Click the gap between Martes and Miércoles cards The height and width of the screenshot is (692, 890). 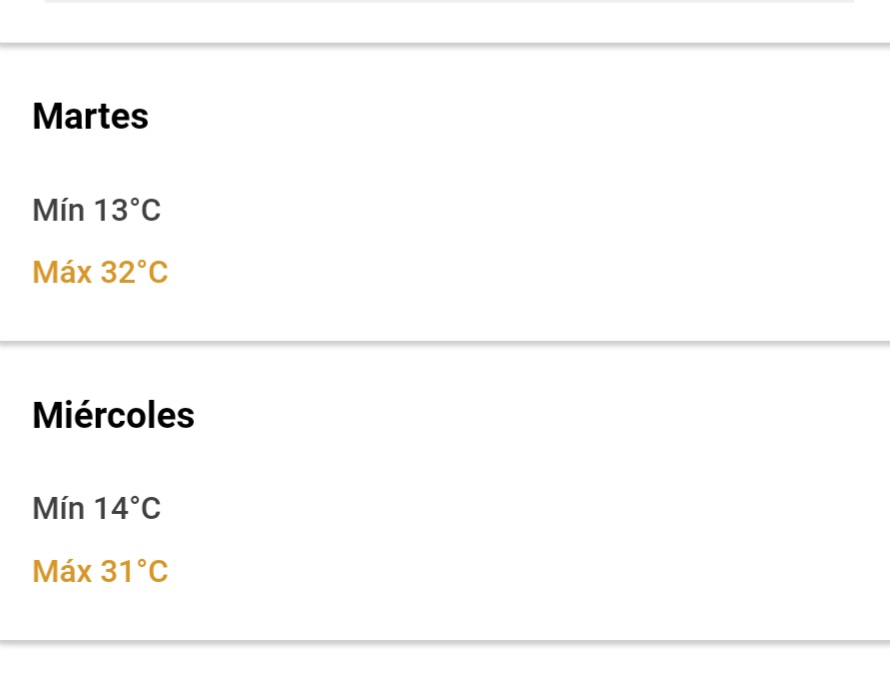445,343
